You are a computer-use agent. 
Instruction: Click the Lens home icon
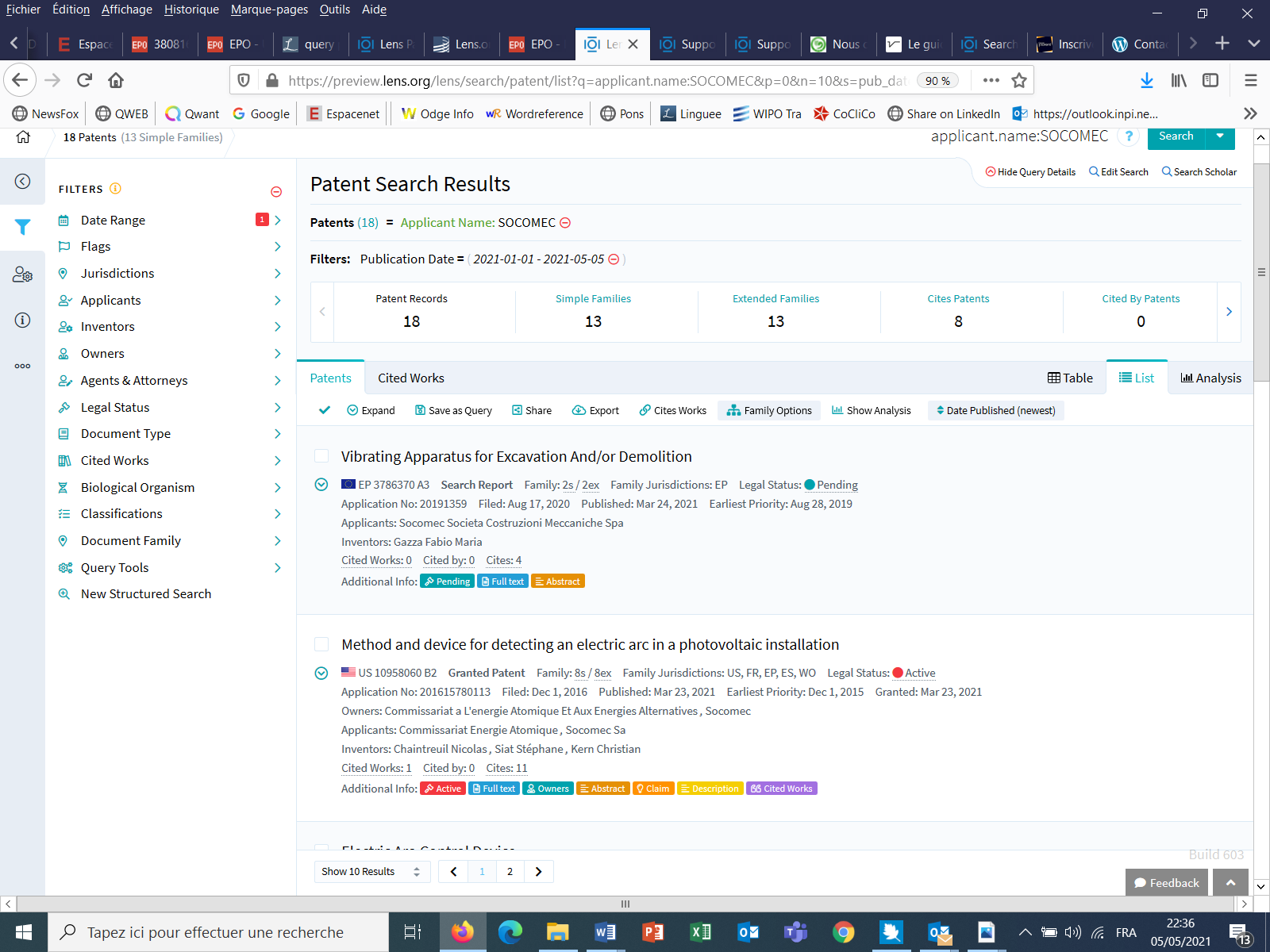tap(23, 137)
